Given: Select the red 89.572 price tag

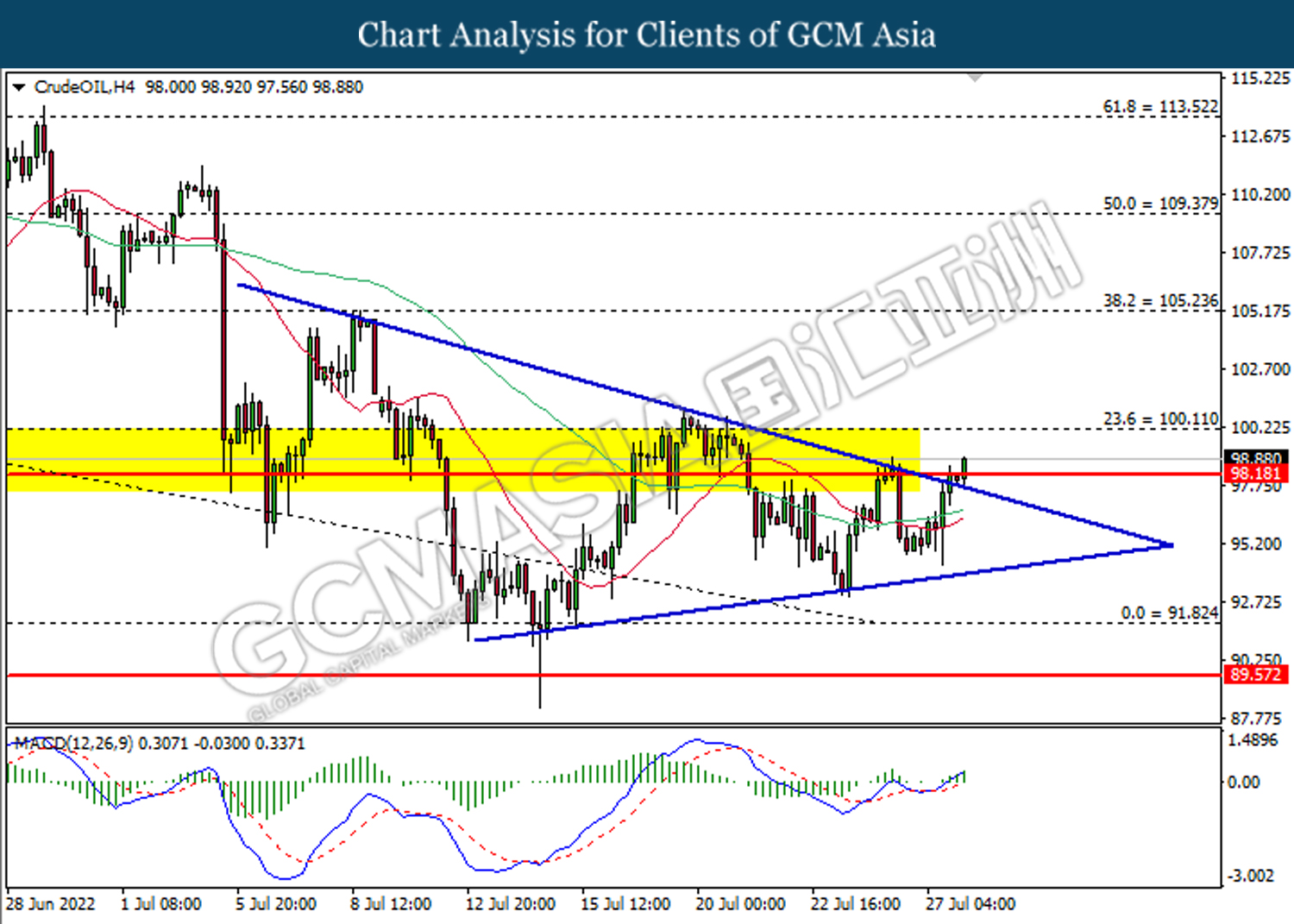Looking at the screenshot, I should (1255, 675).
